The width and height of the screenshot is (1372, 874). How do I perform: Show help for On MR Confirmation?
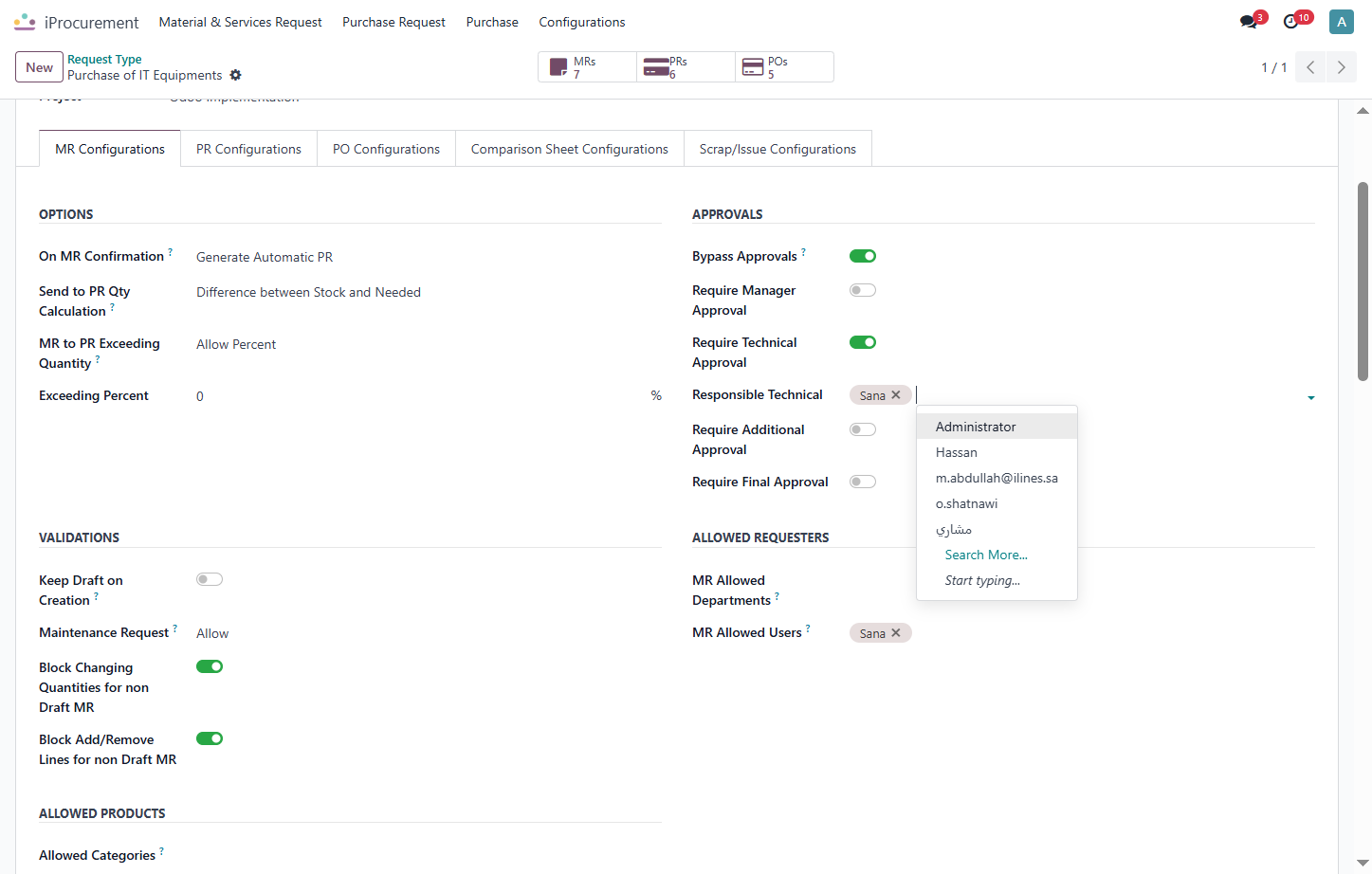click(171, 252)
